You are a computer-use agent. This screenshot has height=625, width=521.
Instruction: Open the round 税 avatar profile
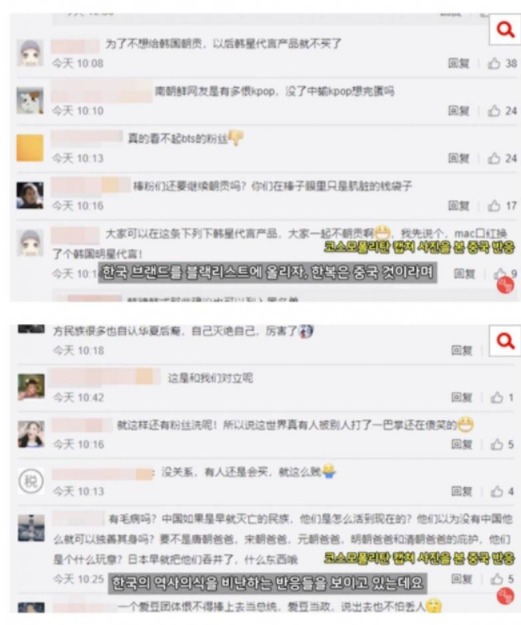[x=31, y=481]
